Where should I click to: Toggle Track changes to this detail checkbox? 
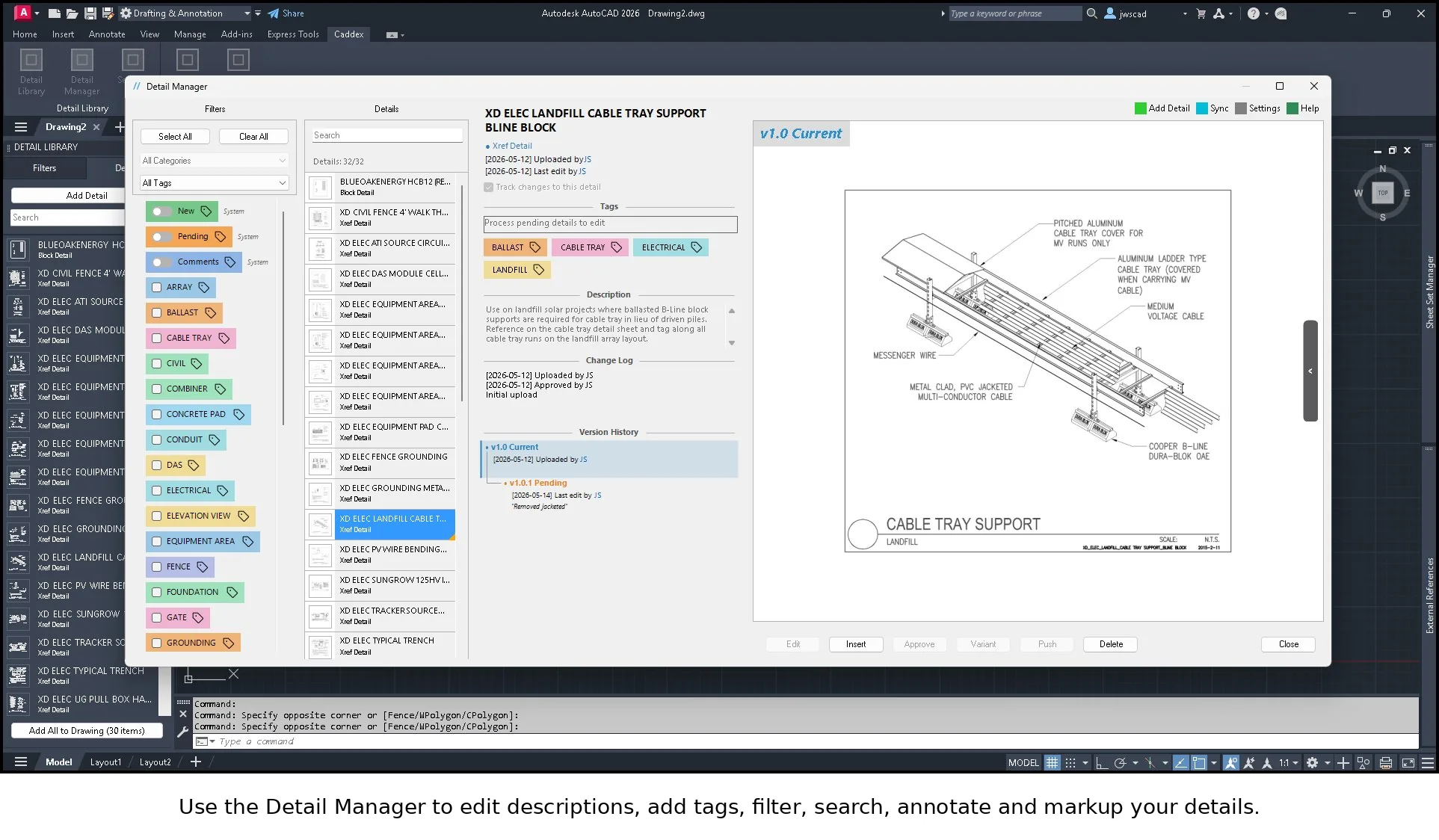coord(489,188)
